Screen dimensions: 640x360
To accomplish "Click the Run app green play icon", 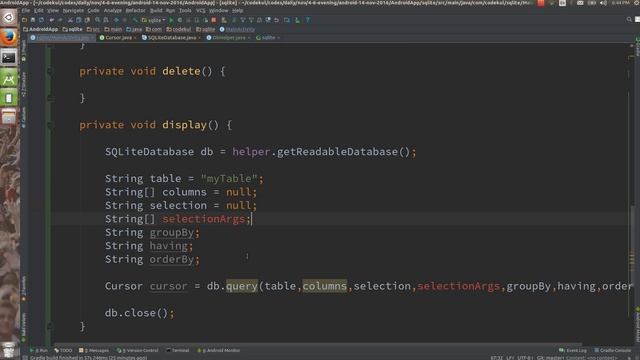I will pos(171,20).
